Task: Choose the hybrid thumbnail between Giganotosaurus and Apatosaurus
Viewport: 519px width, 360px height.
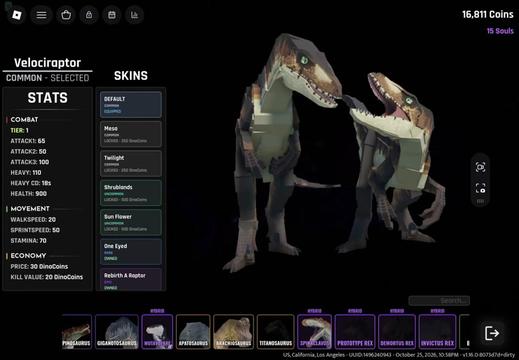Action: point(157,332)
